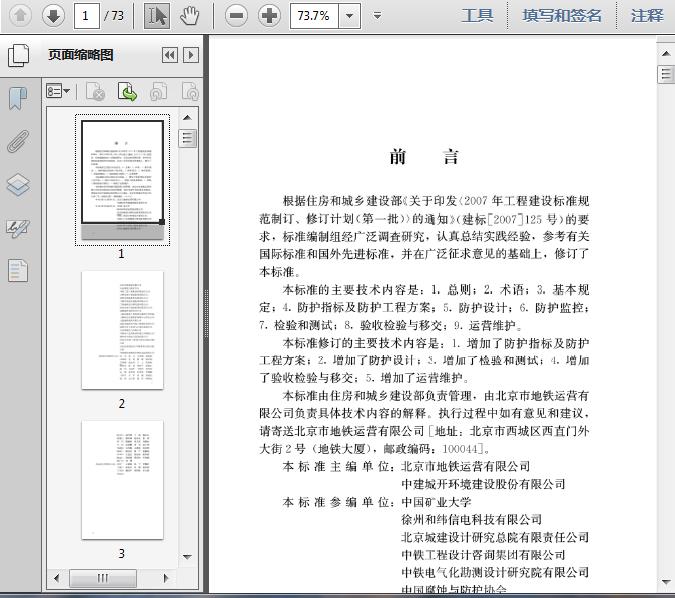Zoom in with the plus button

click(x=269, y=15)
